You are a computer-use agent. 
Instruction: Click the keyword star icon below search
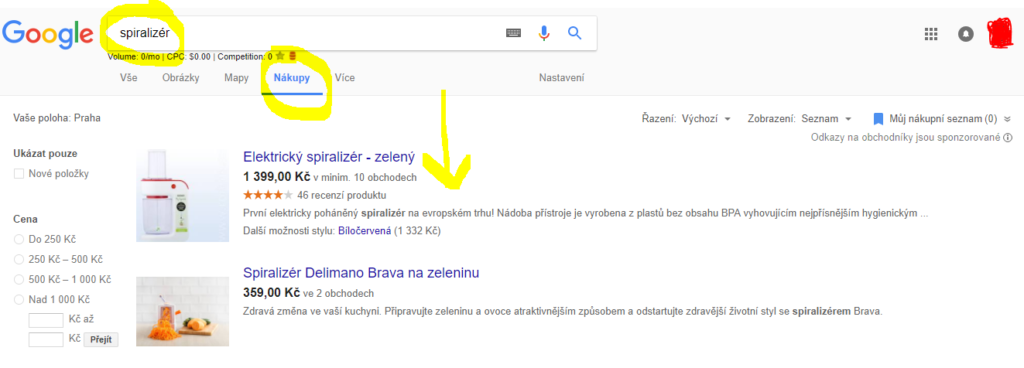click(x=280, y=57)
